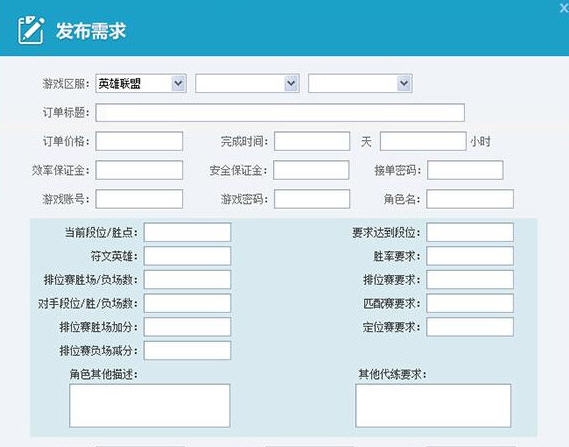This screenshot has width=569, height=447.
Task: Focus the 排位赛要求 input field
Action: [470, 279]
